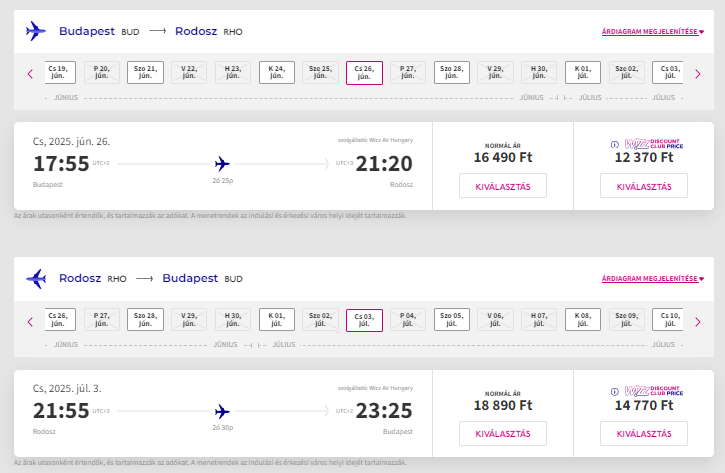Select outbound date K 24, jún.
The width and height of the screenshot is (725, 473).
pos(276,73)
